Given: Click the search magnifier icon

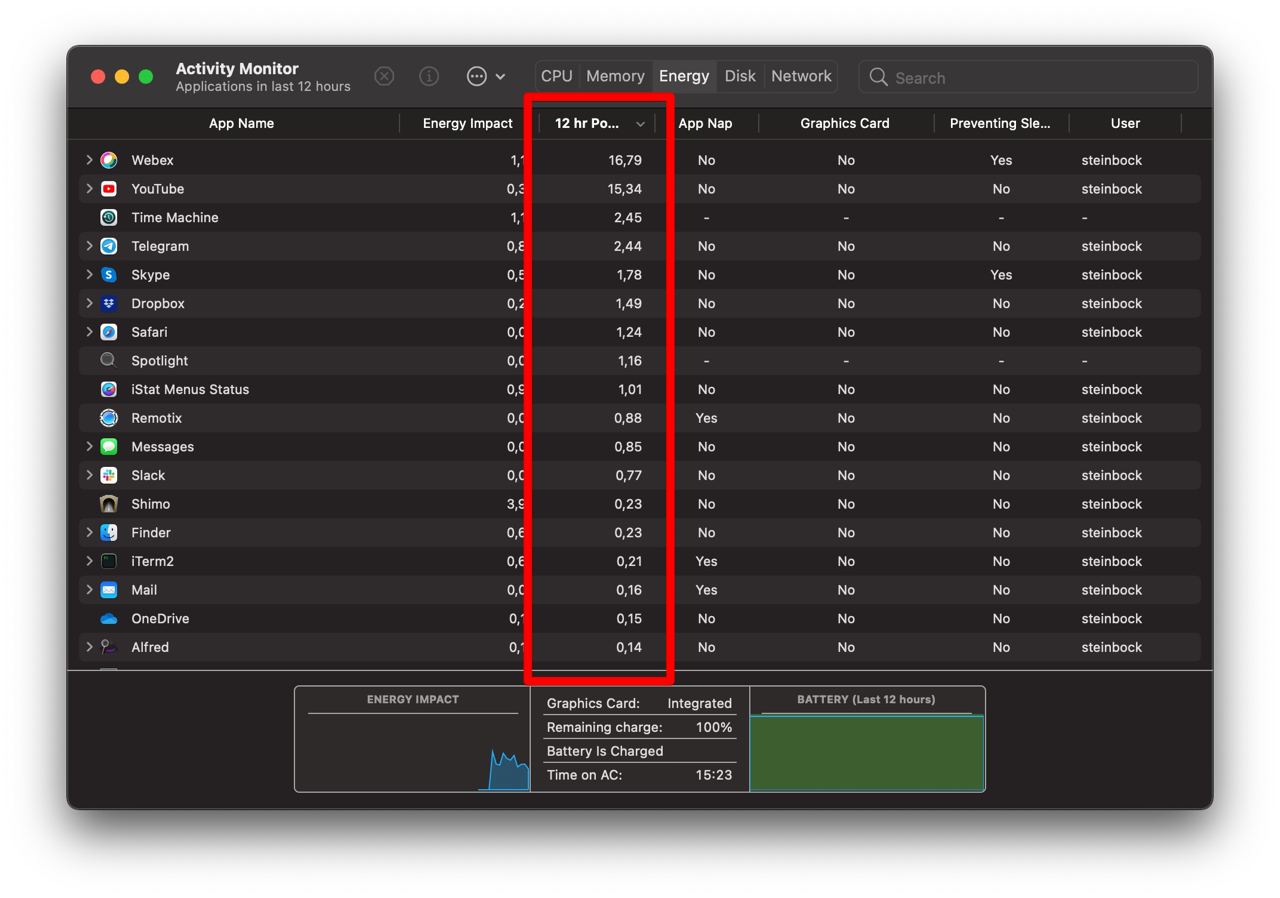Looking at the screenshot, I should [x=878, y=77].
